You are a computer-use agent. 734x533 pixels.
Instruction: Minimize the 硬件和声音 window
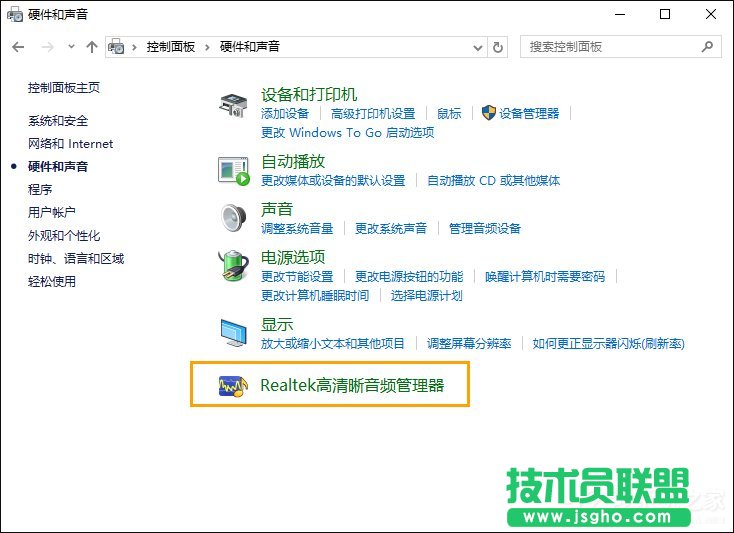click(620, 15)
